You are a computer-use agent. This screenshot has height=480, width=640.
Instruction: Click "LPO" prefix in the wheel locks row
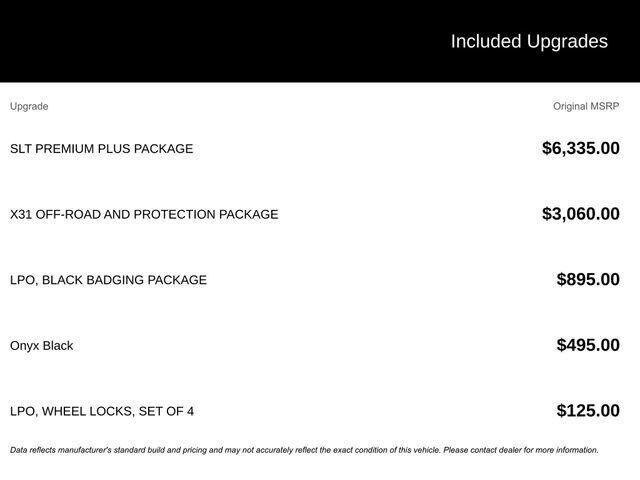pyautogui.click(x=22, y=411)
